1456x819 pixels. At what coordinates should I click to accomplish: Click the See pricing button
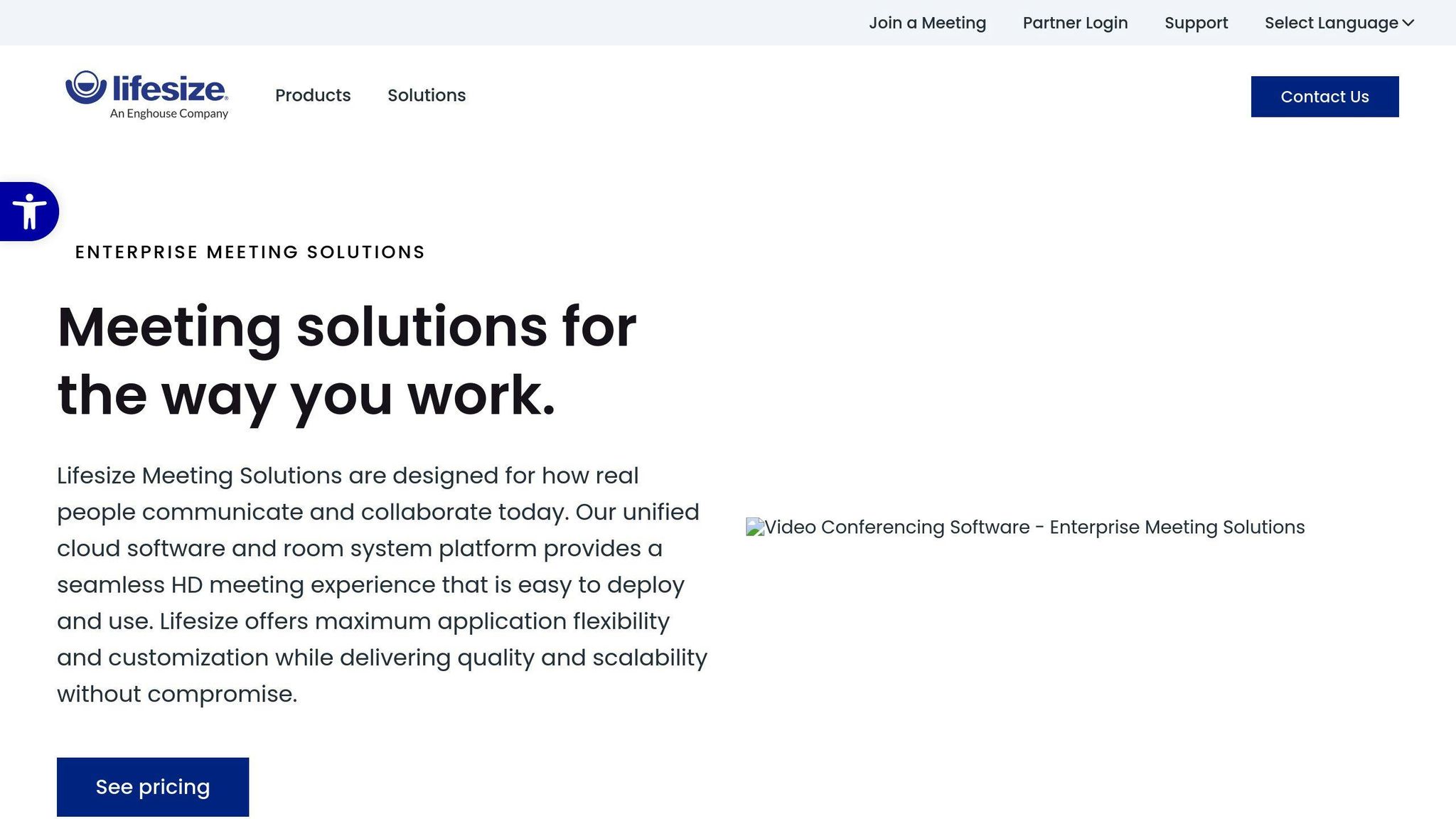click(x=153, y=787)
